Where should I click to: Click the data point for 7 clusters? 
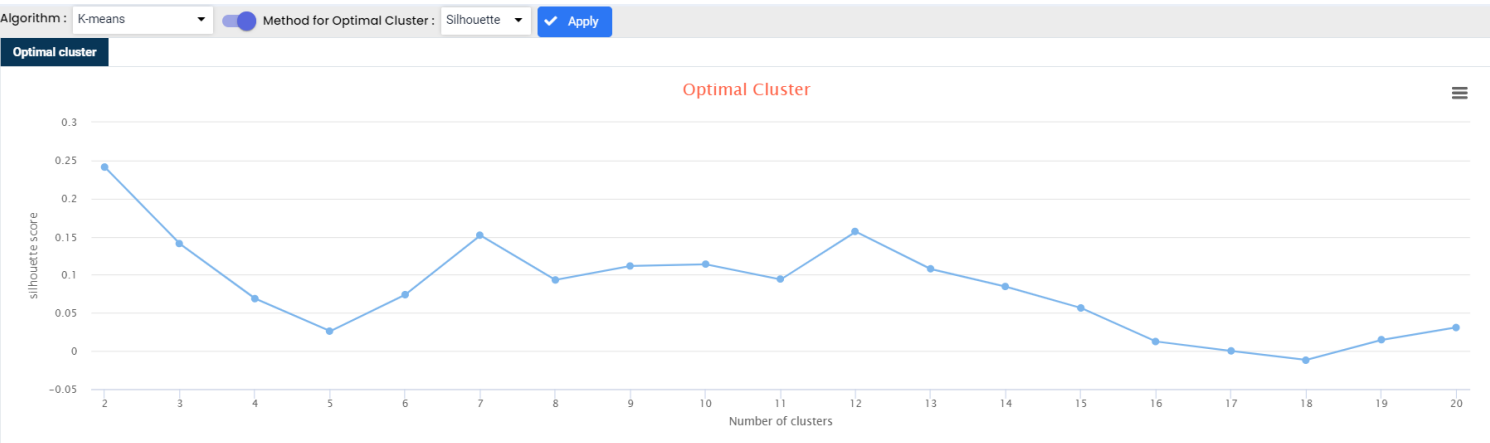[x=480, y=235]
